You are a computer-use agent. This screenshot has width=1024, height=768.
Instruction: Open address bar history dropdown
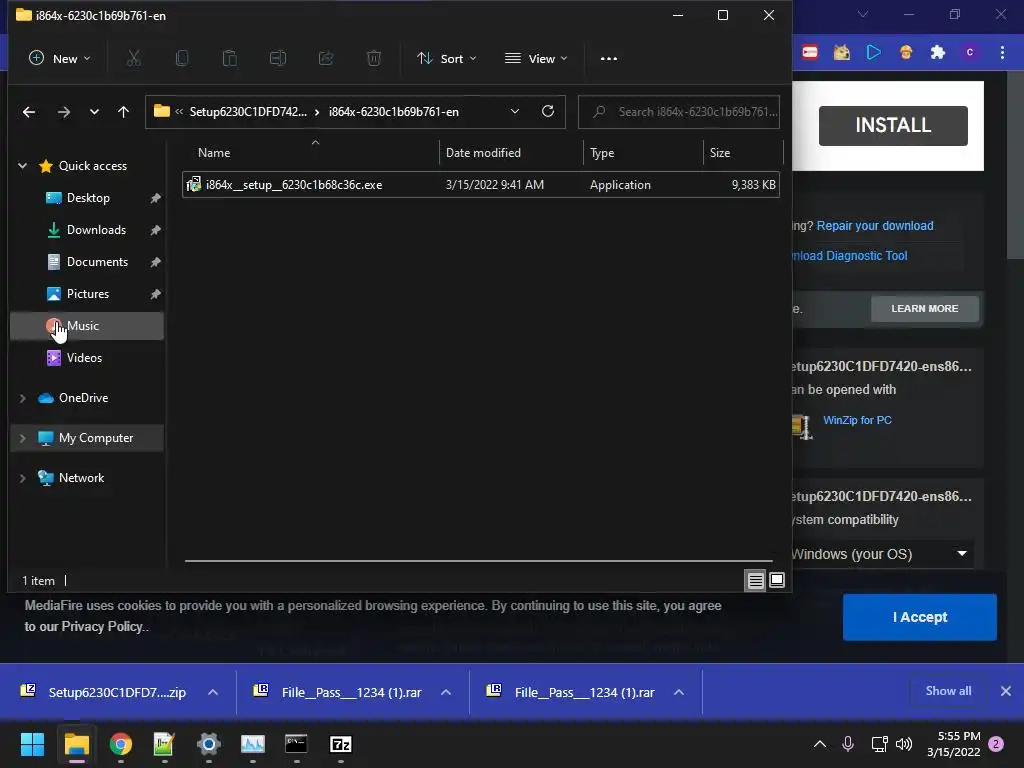[x=515, y=112]
